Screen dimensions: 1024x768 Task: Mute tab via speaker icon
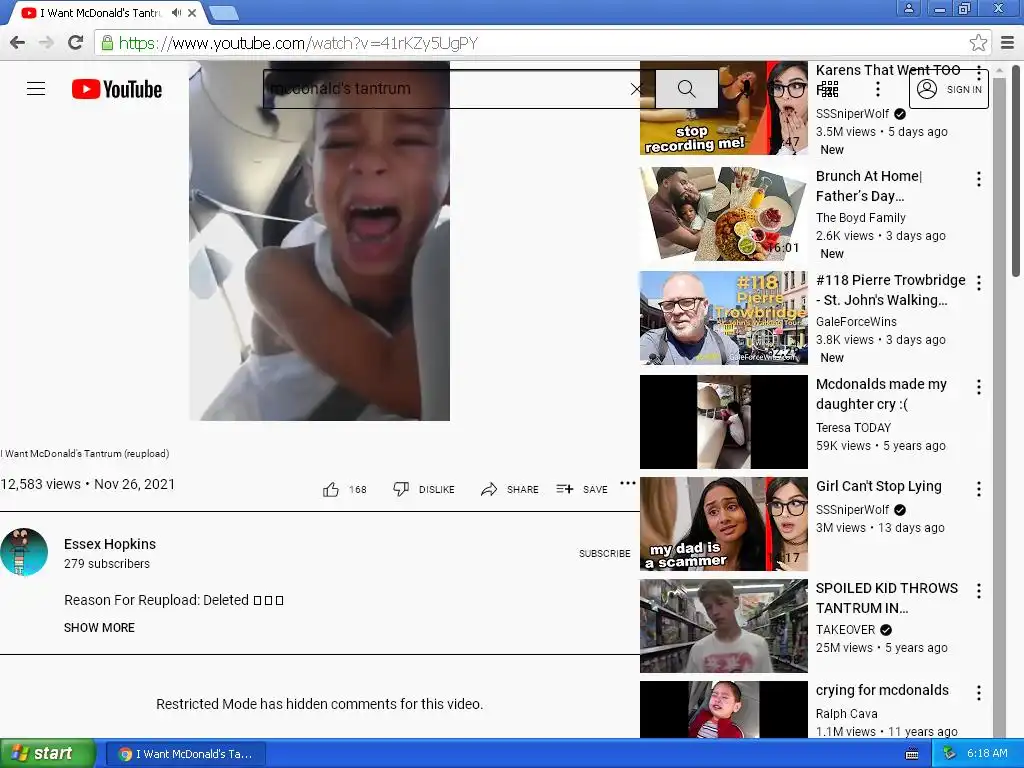[176, 13]
